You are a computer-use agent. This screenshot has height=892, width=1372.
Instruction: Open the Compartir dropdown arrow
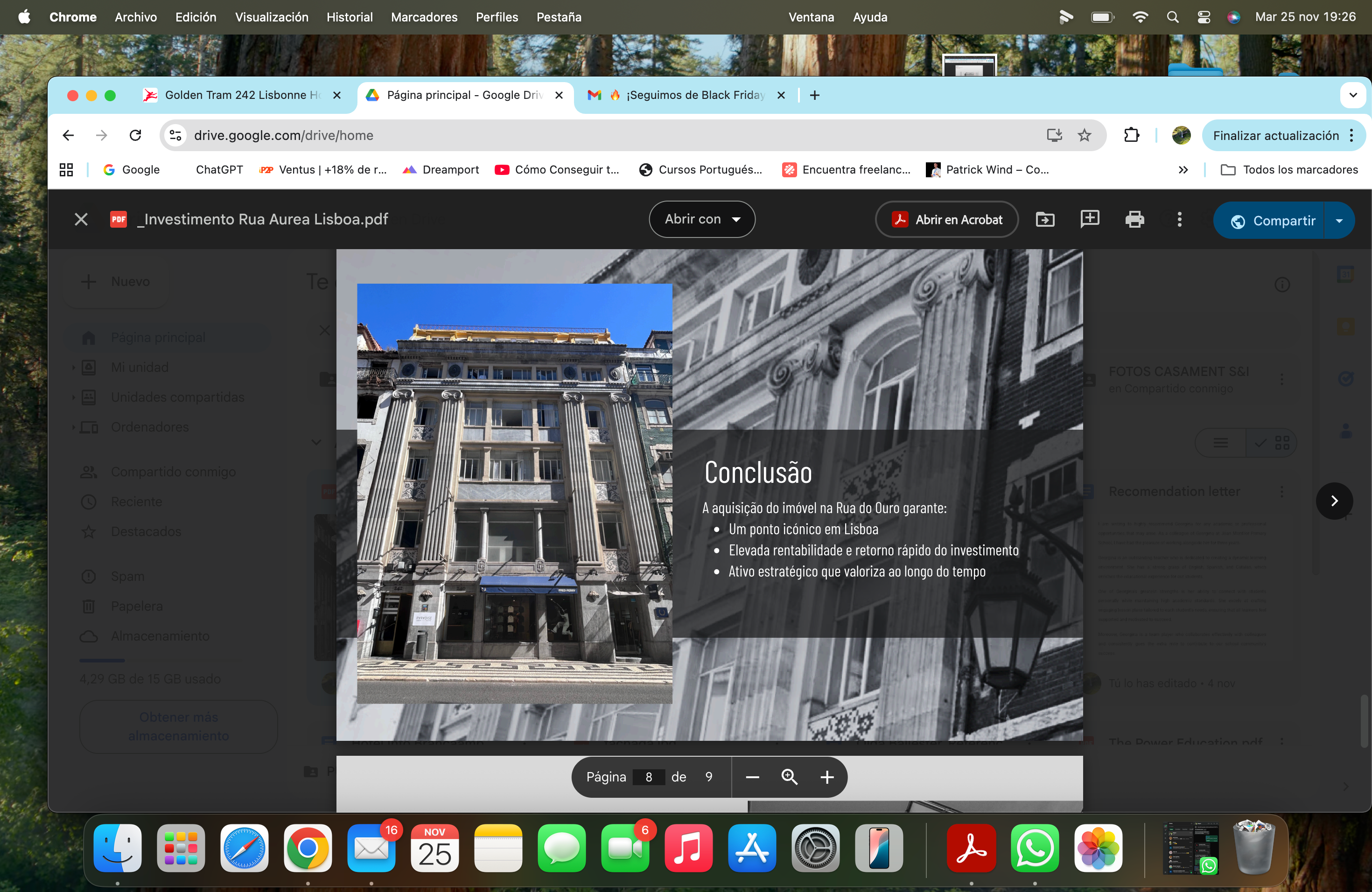point(1339,221)
